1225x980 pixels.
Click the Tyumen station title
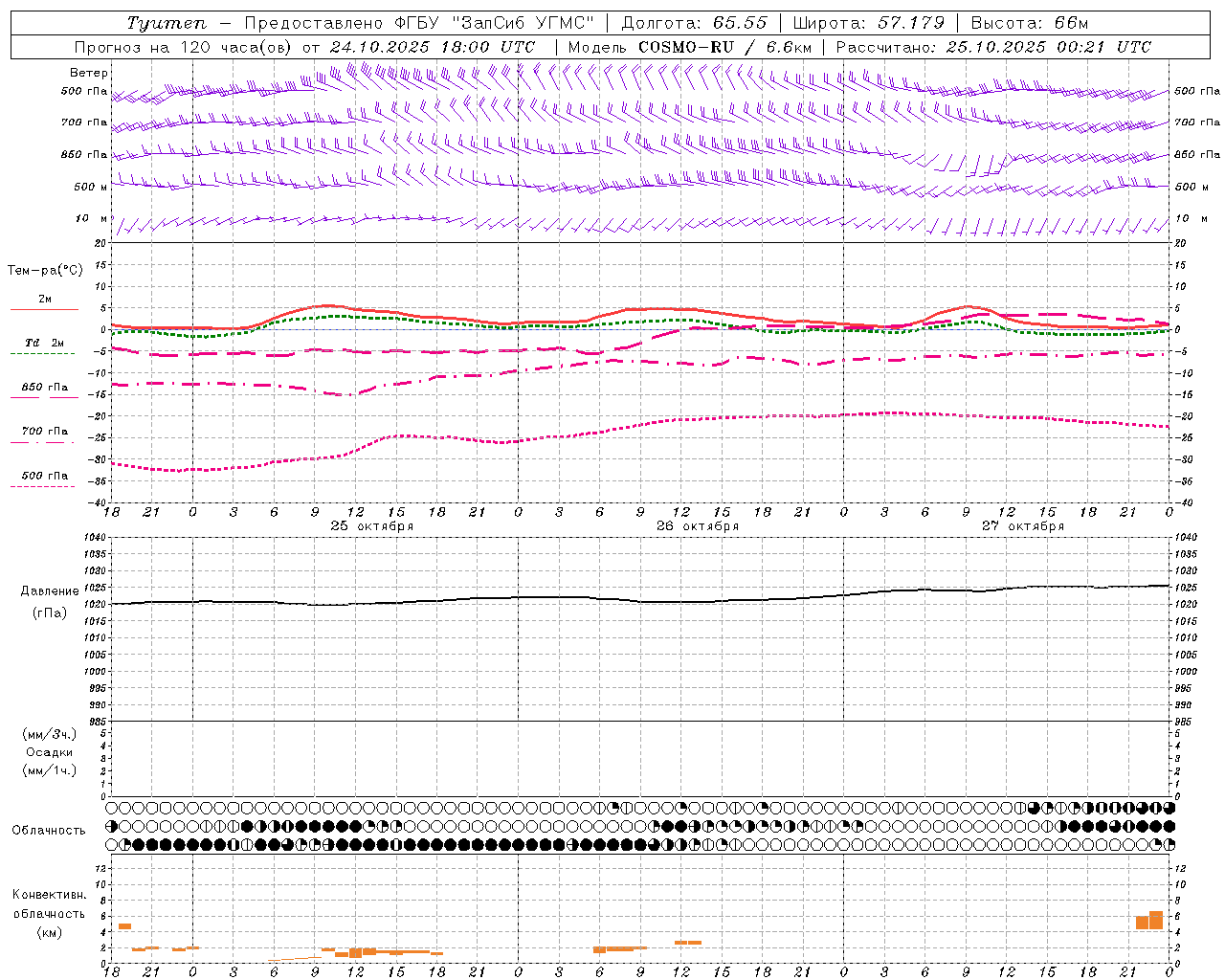click(167, 23)
